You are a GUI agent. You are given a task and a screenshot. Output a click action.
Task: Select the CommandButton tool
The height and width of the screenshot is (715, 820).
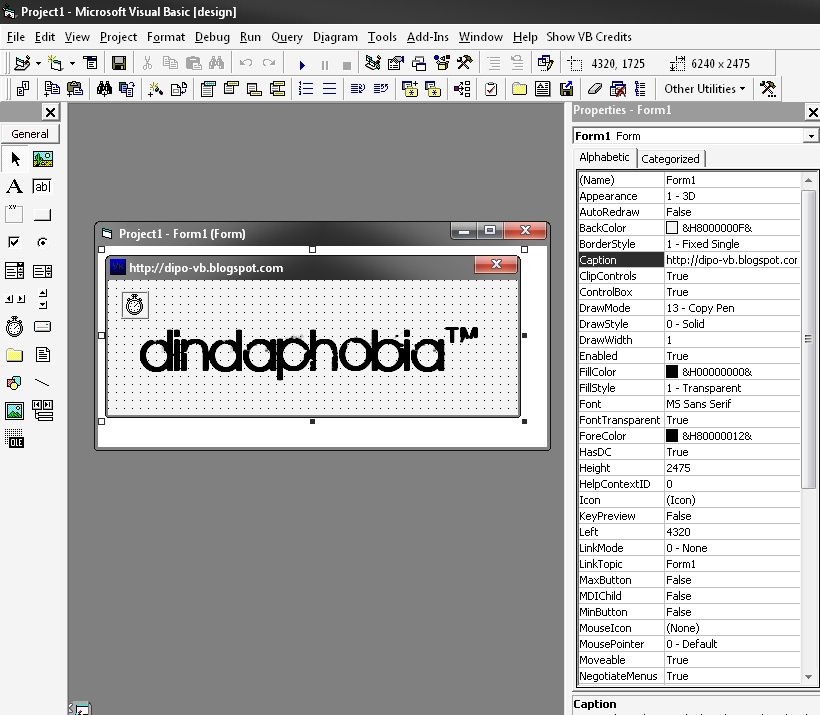41,213
